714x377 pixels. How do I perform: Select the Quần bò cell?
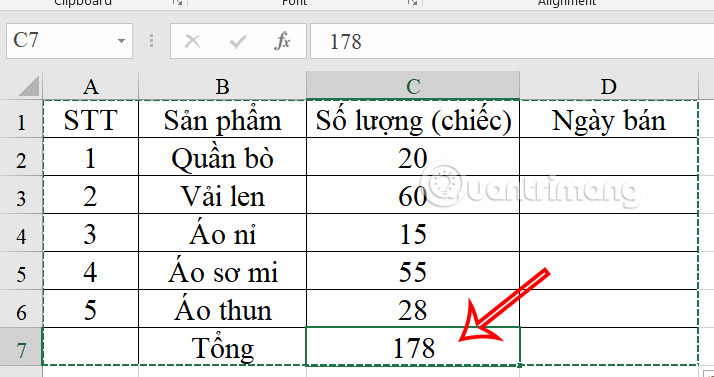(x=222, y=157)
